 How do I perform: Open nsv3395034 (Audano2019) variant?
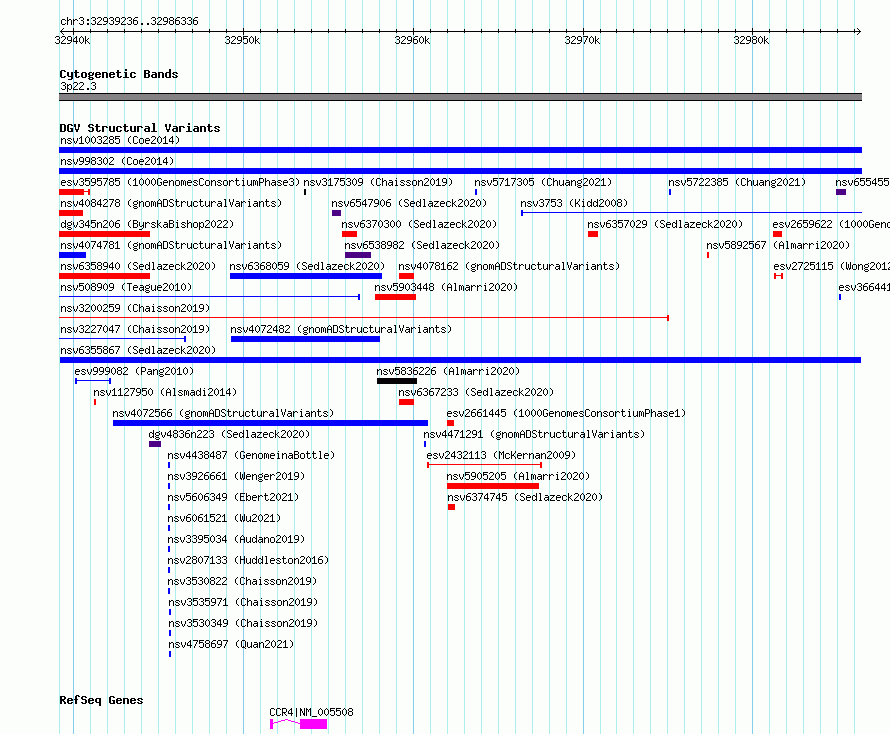[x=236, y=539]
